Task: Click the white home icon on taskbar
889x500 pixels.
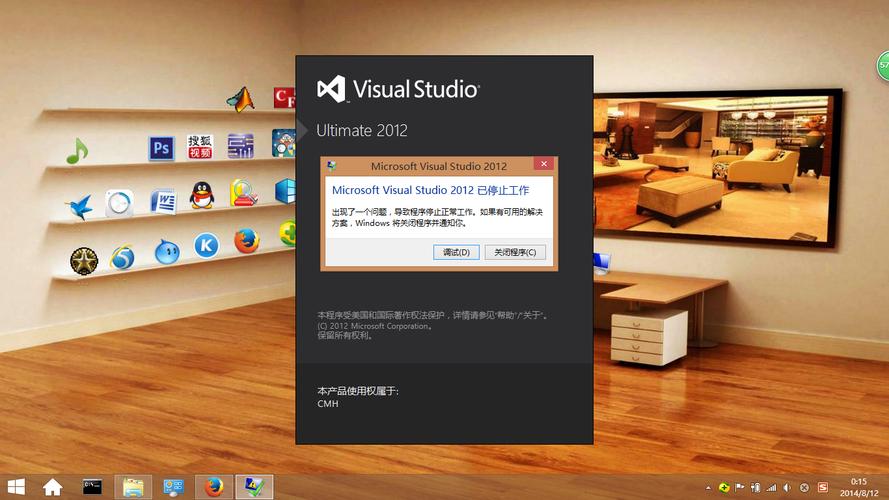Action: 52,487
